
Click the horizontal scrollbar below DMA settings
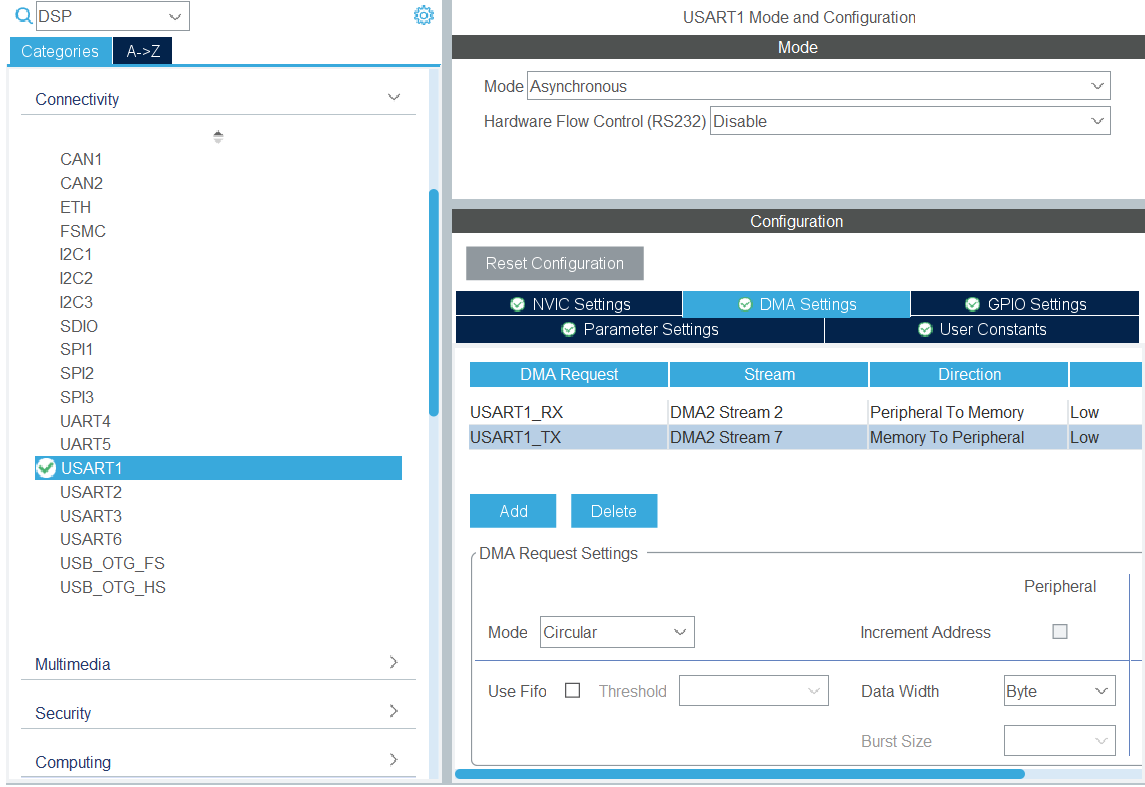click(740, 773)
